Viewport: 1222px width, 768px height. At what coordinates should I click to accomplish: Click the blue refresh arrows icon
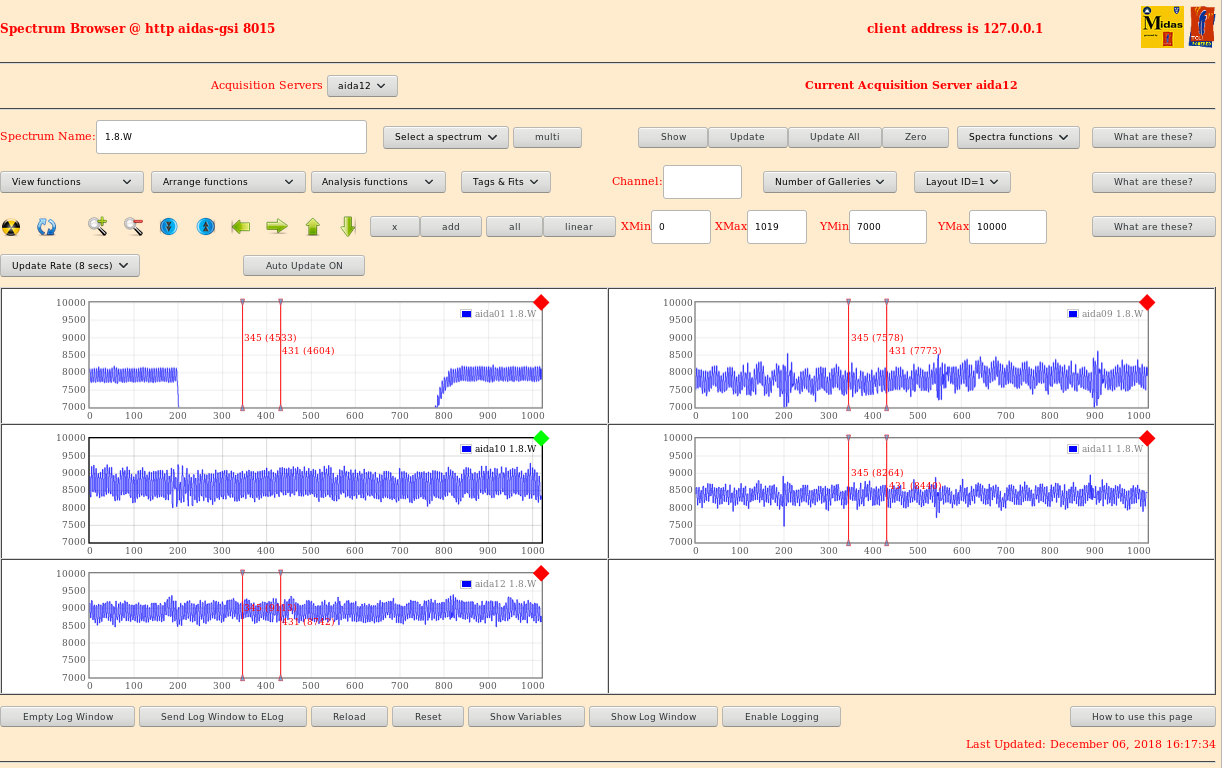click(x=47, y=227)
